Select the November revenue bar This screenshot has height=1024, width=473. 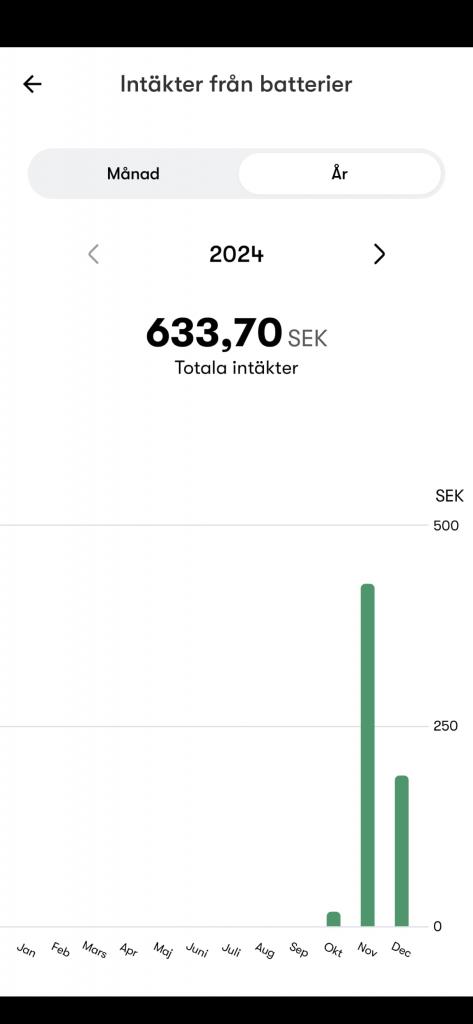(x=368, y=755)
